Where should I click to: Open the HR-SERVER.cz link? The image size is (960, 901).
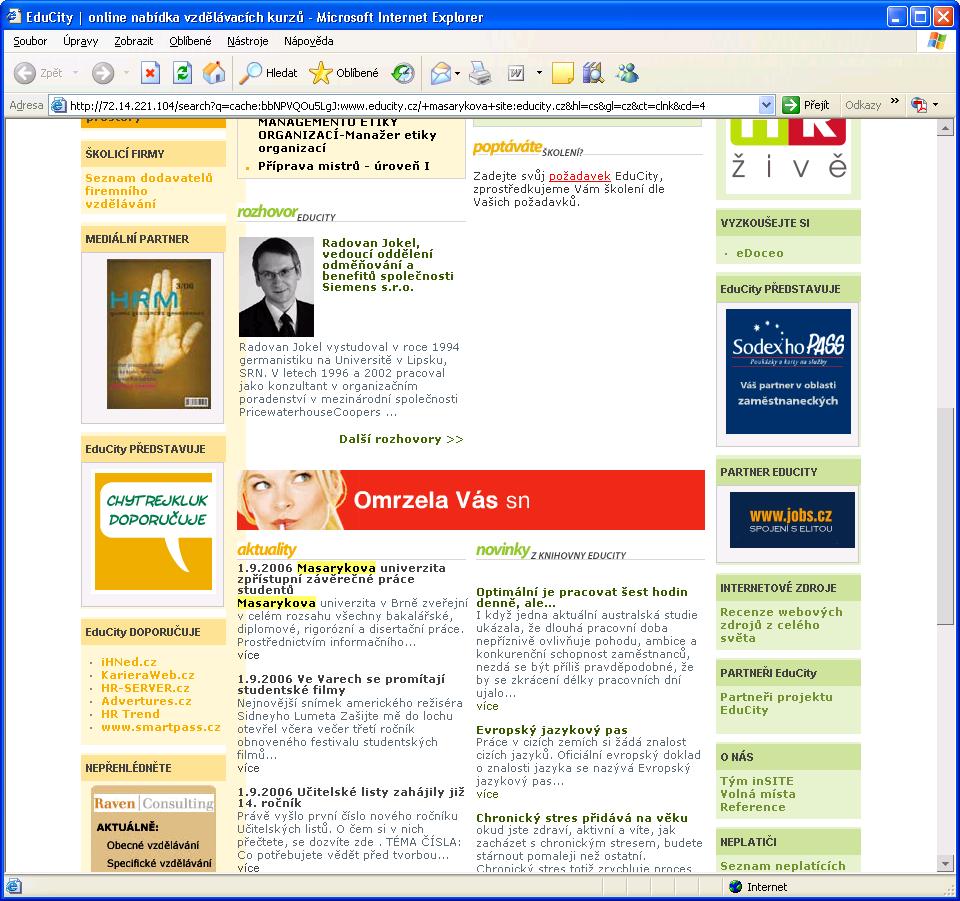point(145,688)
